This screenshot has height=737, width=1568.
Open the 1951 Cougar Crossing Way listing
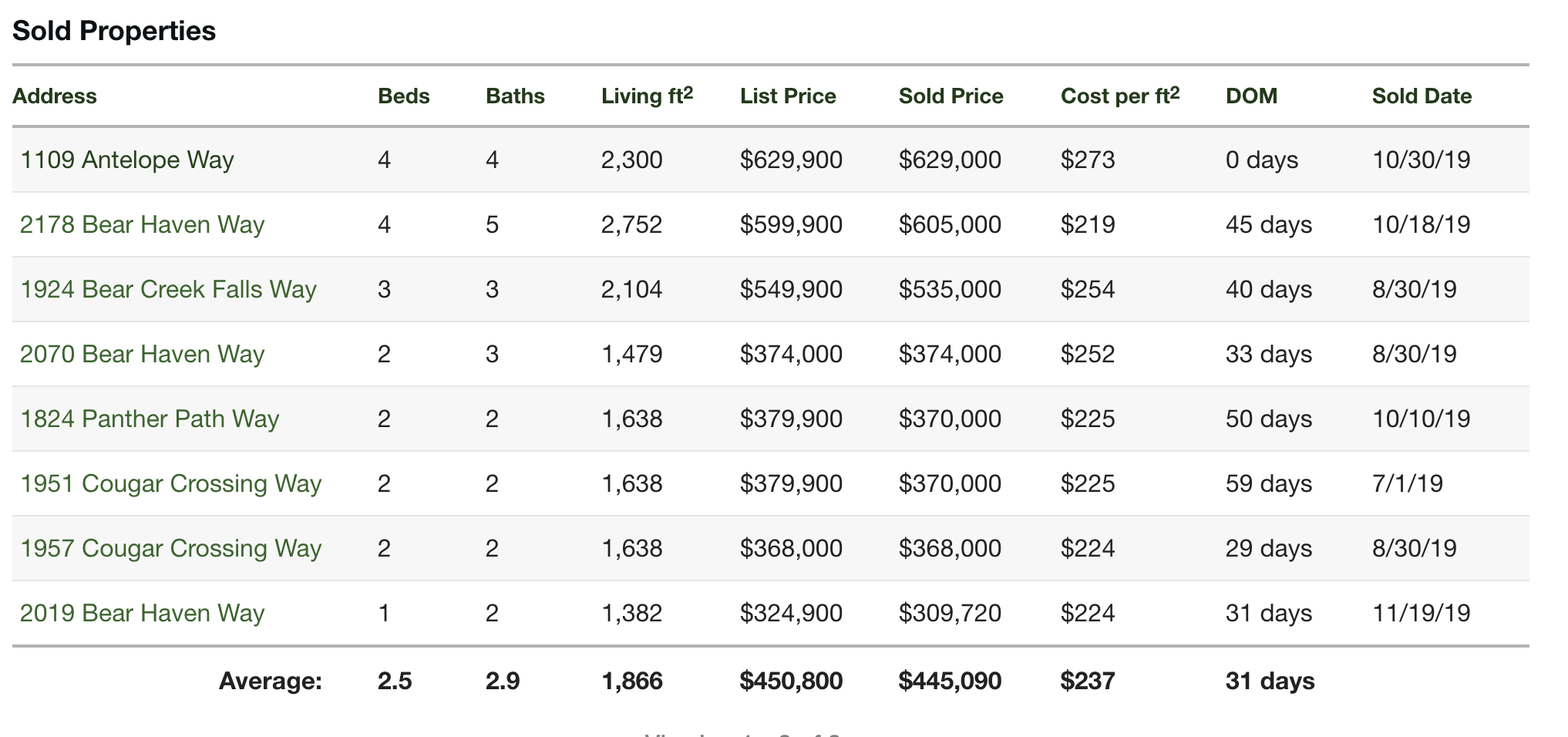click(170, 483)
